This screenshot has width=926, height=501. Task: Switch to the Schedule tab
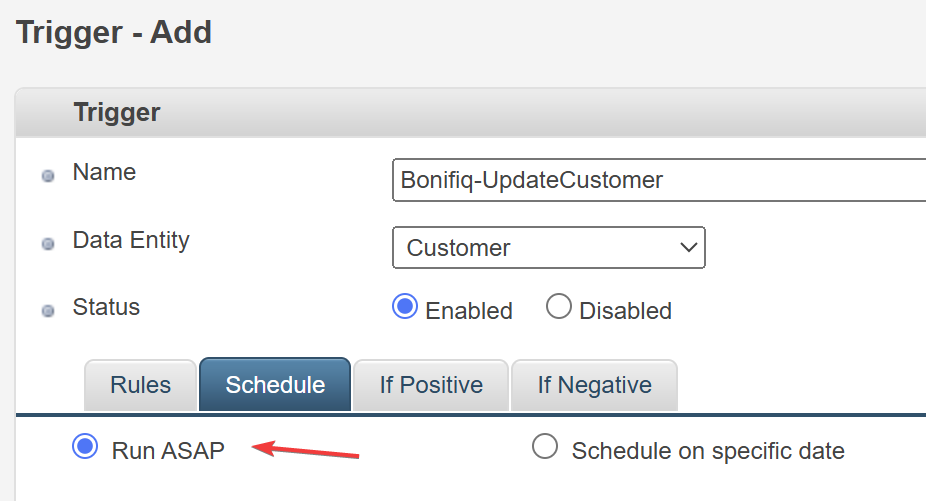pyautogui.click(x=275, y=384)
